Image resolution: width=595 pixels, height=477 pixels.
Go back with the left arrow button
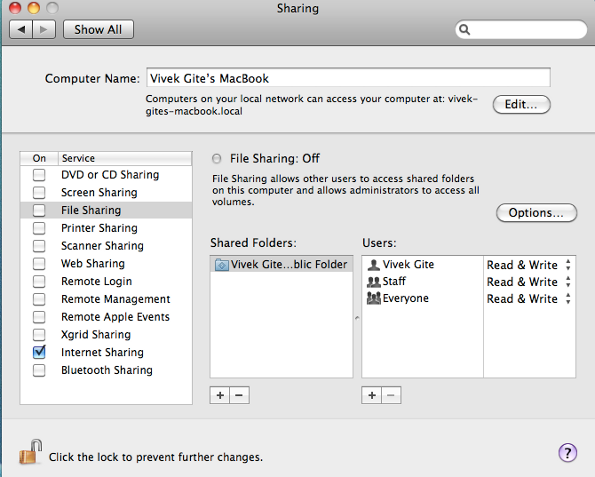(21, 29)
